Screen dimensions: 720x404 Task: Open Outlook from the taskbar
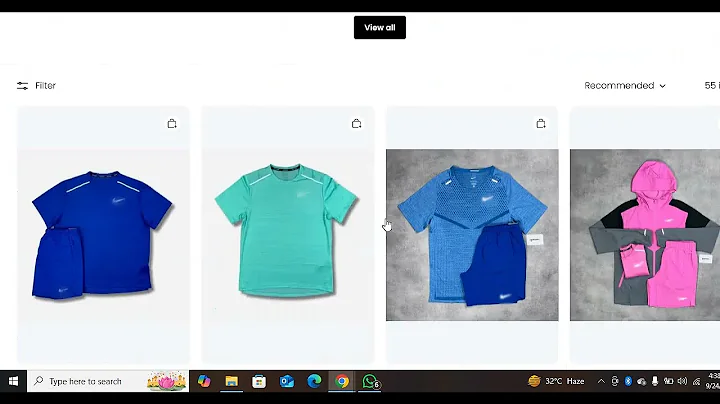pos(287,381)
